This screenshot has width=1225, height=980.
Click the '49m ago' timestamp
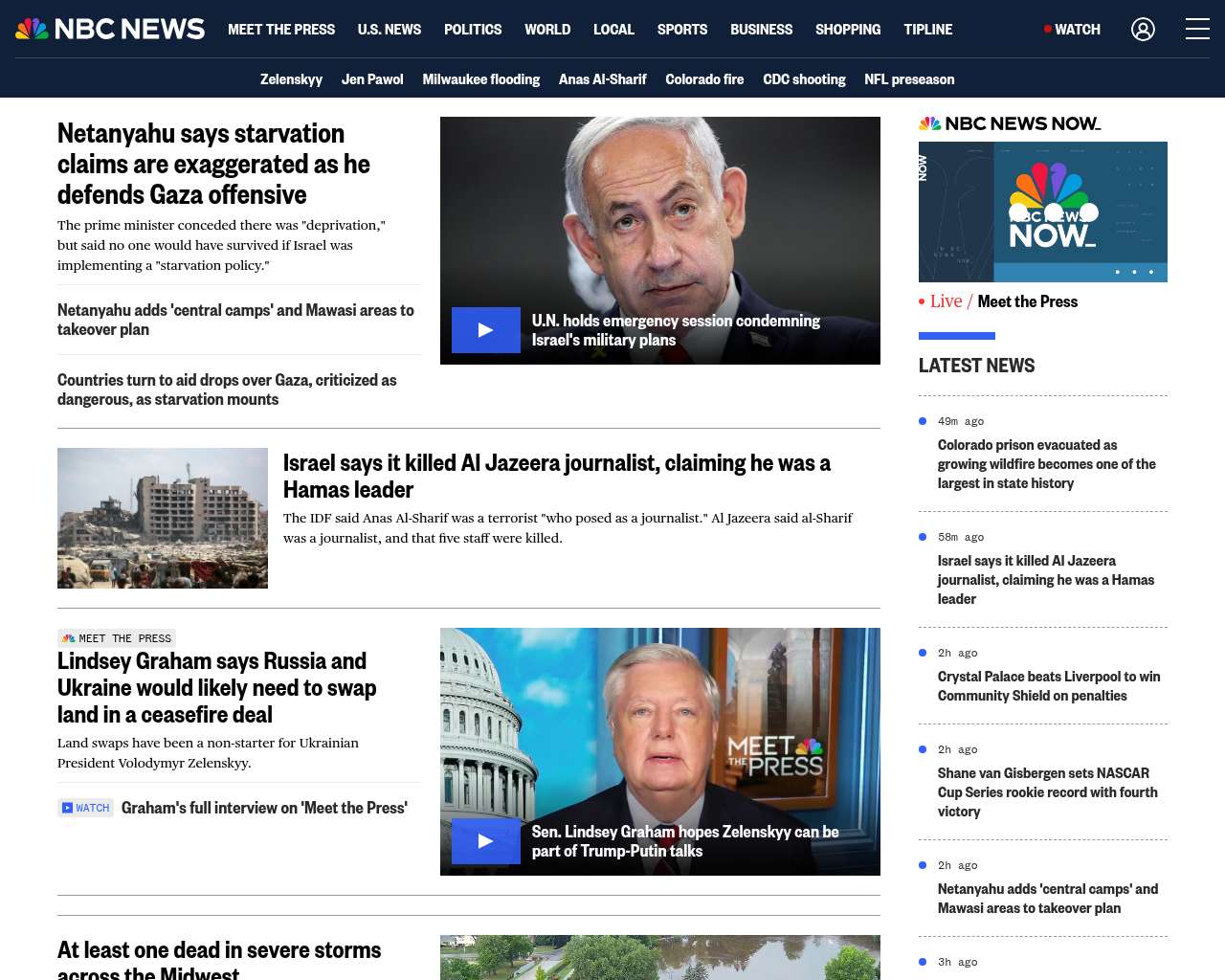[x=961, y=421]
